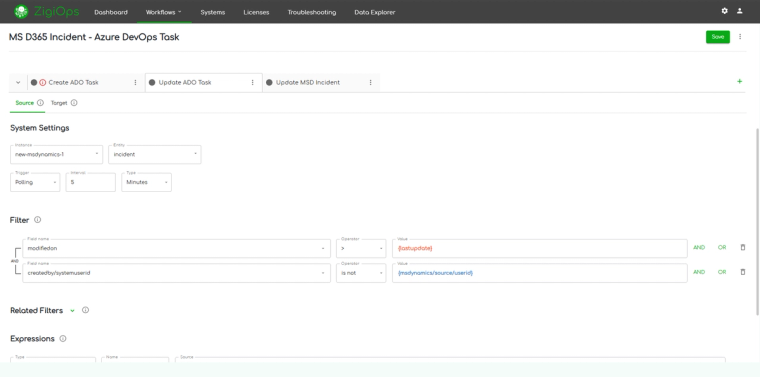Screen dimensions: 760x377
Task: Select the Update MSD Incident action tab
Action: [308, 82]
